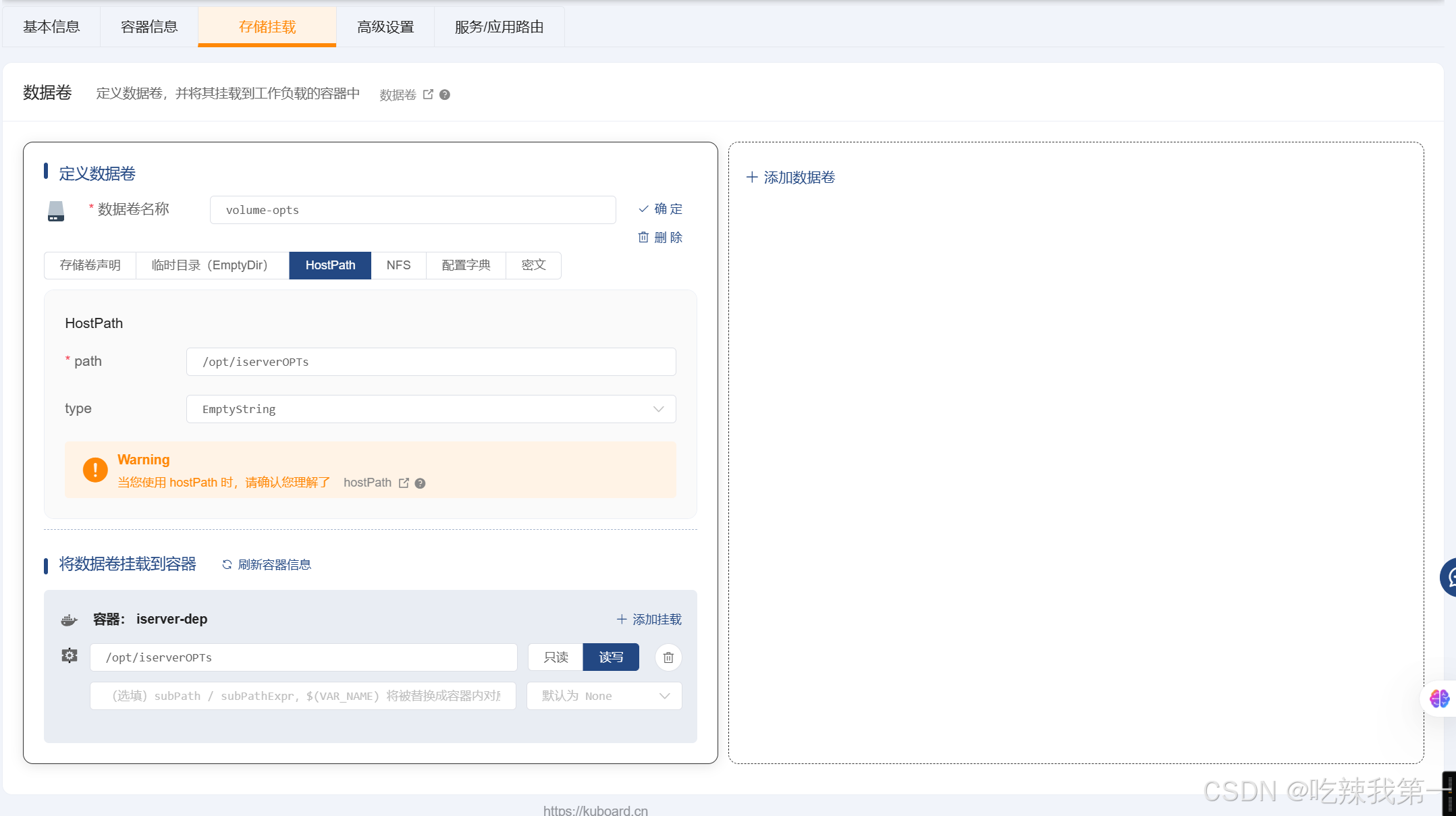Click 添加挂载 link in container section
Viewport: 1456px width, 816px height.
[x=649, y=620]
